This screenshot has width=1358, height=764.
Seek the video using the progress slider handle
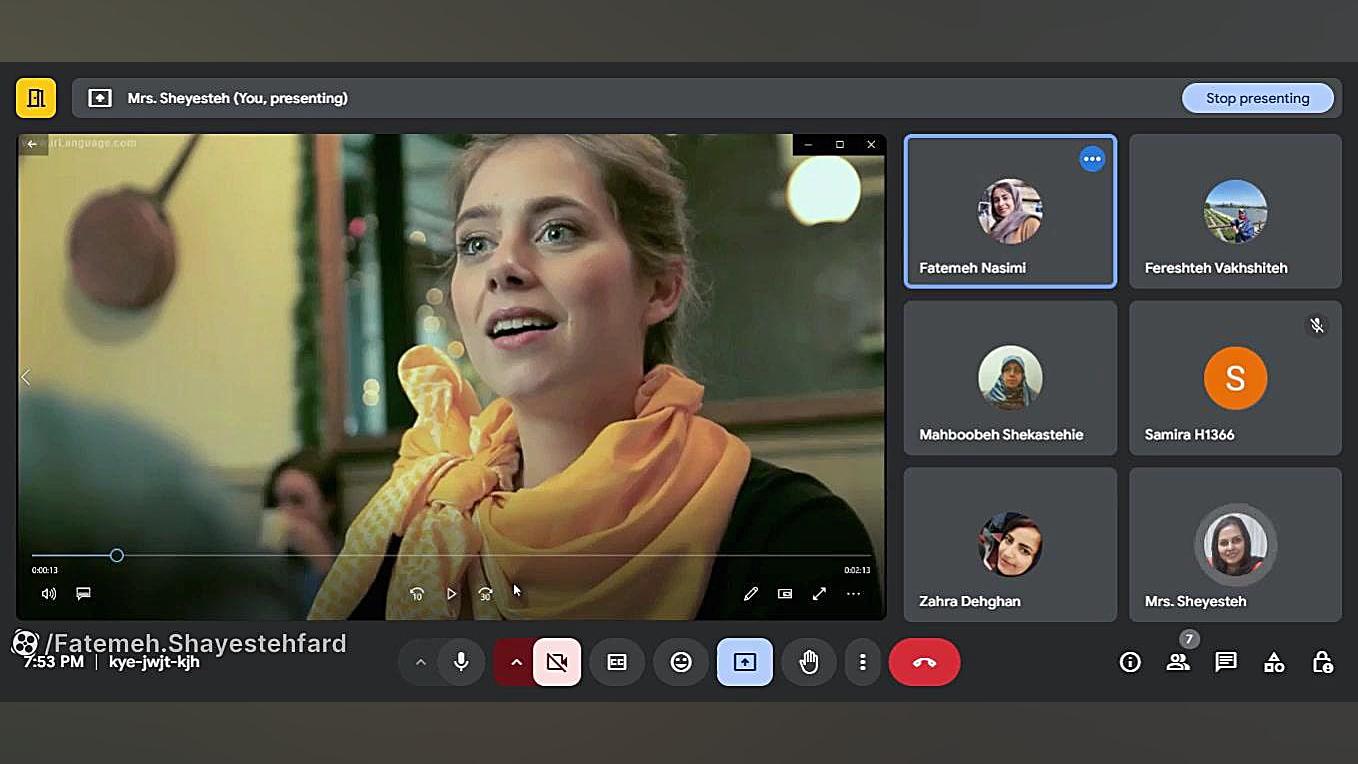click(x=117, y=555)
